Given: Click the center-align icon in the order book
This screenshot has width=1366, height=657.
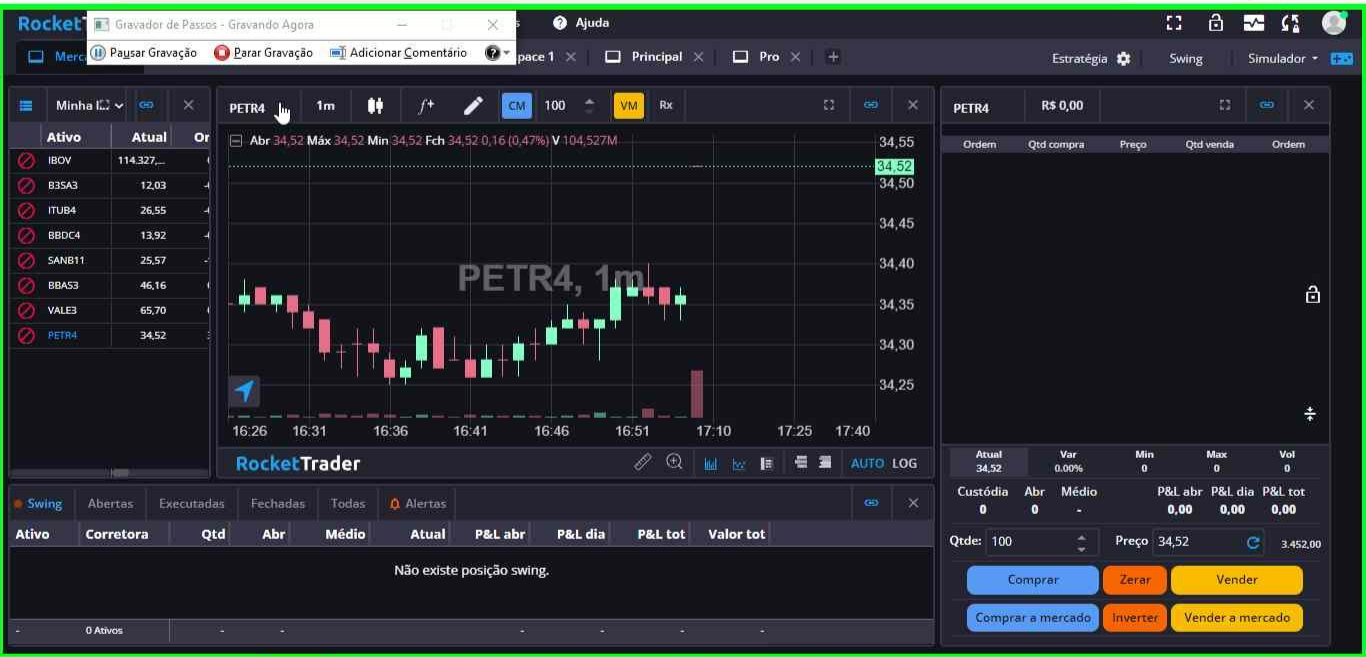Looking at the screenshot, I should pos(1310,414).
